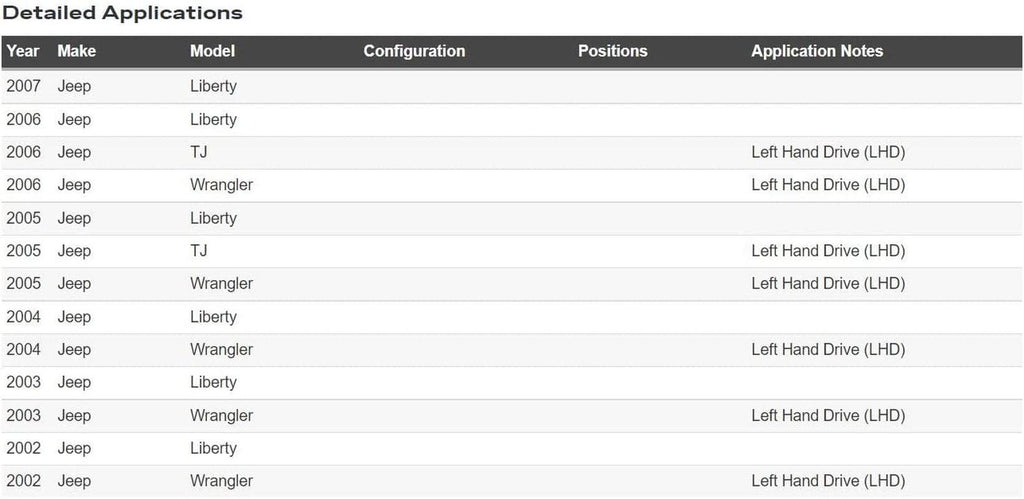The image size is (1024, 499).
Task: Click the Year column header
Action: [23, 51]
